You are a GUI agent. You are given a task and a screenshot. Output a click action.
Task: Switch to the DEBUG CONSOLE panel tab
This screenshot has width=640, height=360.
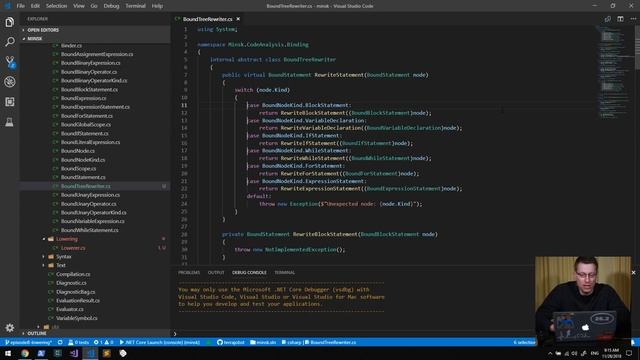click(249, 273)
